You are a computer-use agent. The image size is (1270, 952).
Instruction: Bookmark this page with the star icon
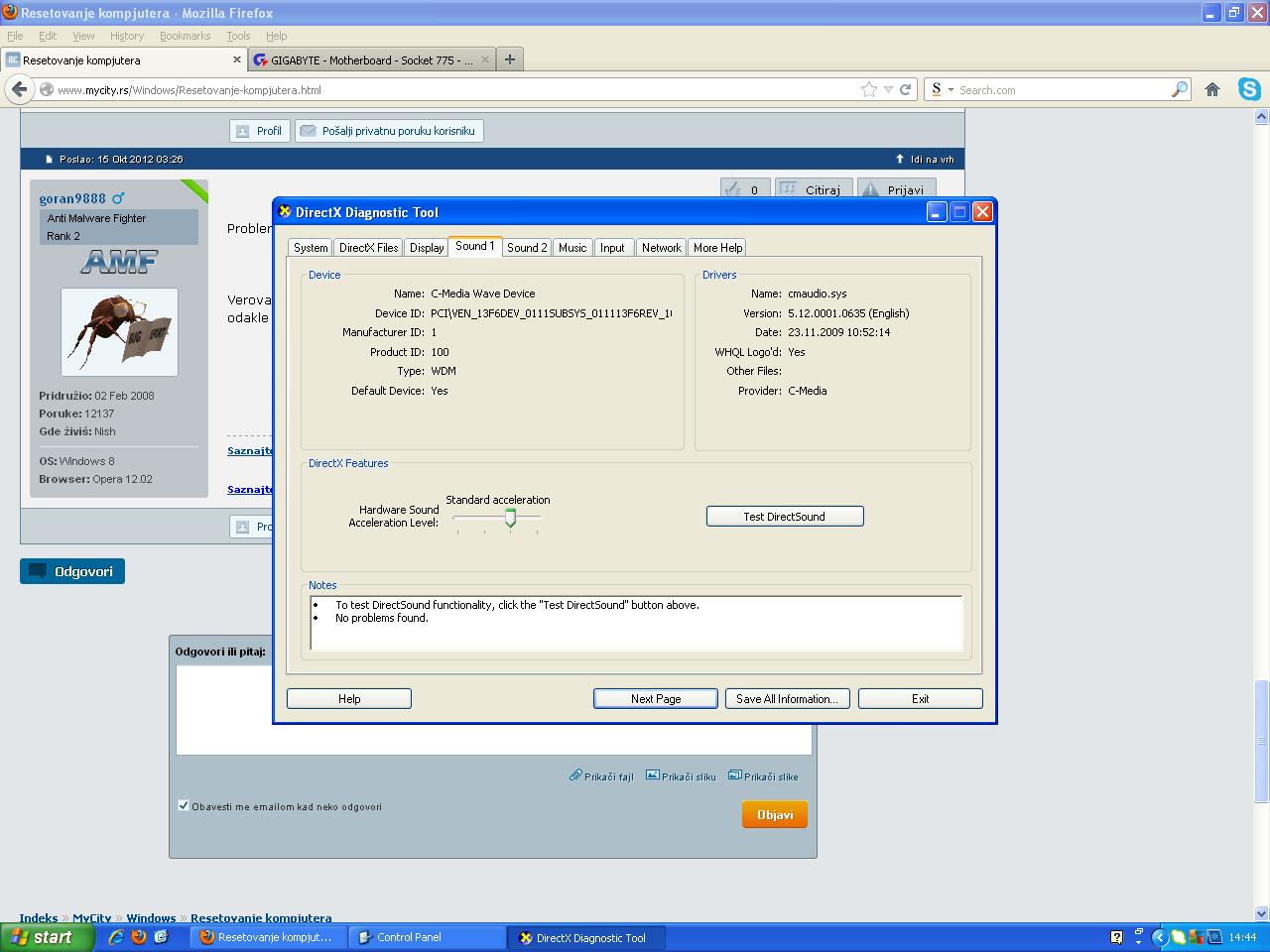pyautogui.click(x=869, y=89)
